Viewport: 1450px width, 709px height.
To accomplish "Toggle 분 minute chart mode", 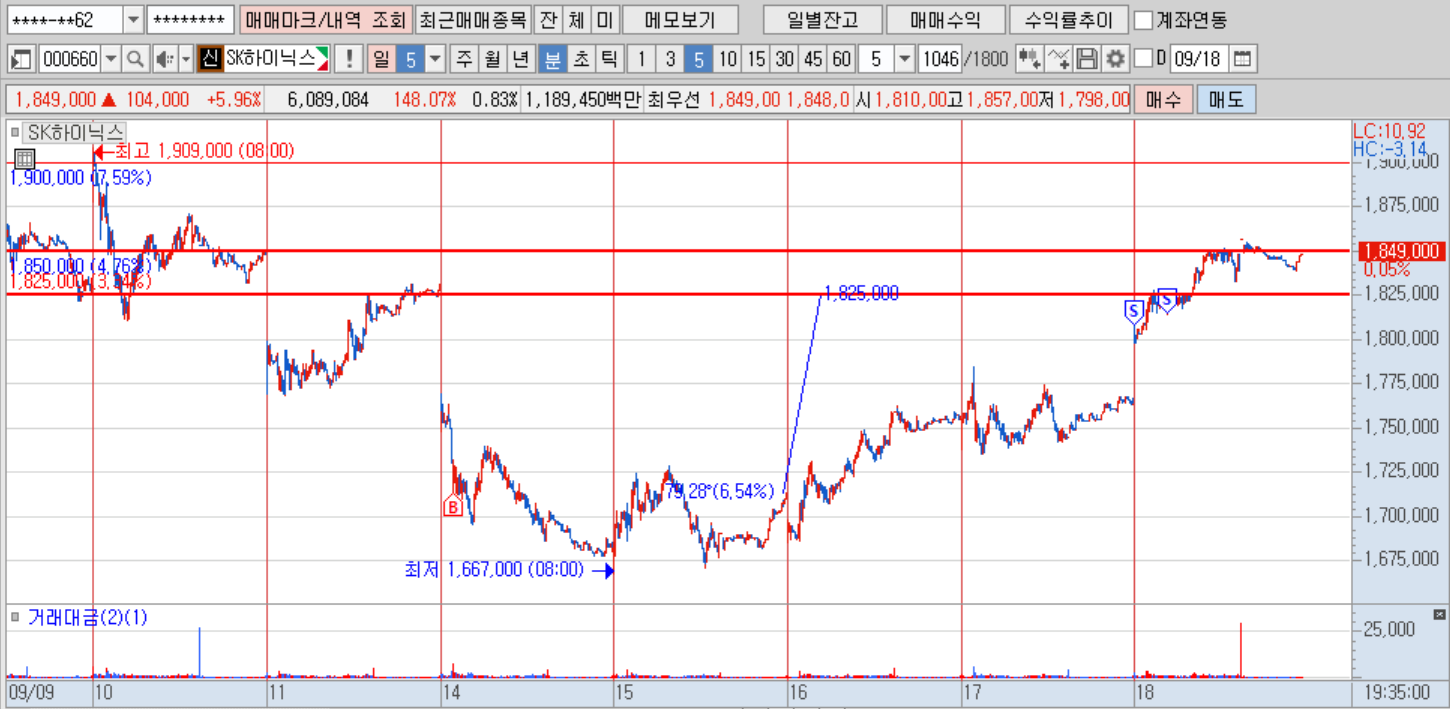I will [x=552, y=59].
